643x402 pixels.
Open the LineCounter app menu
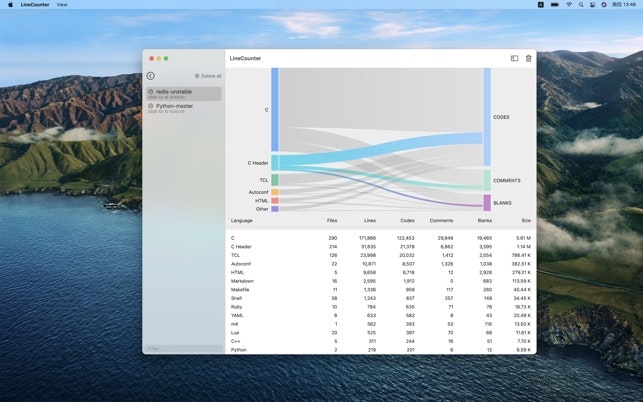(35, 5)
